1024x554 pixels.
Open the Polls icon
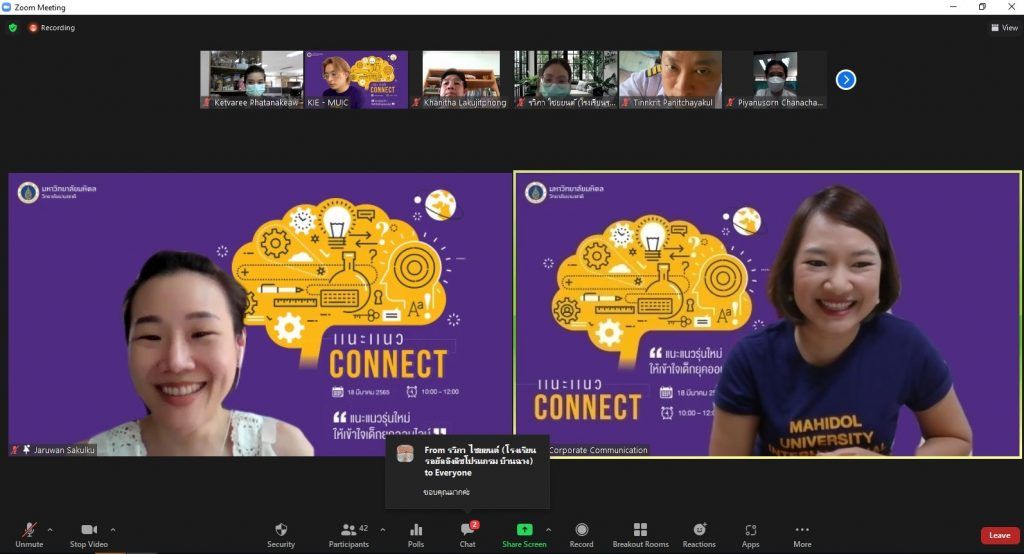(416, 534)
